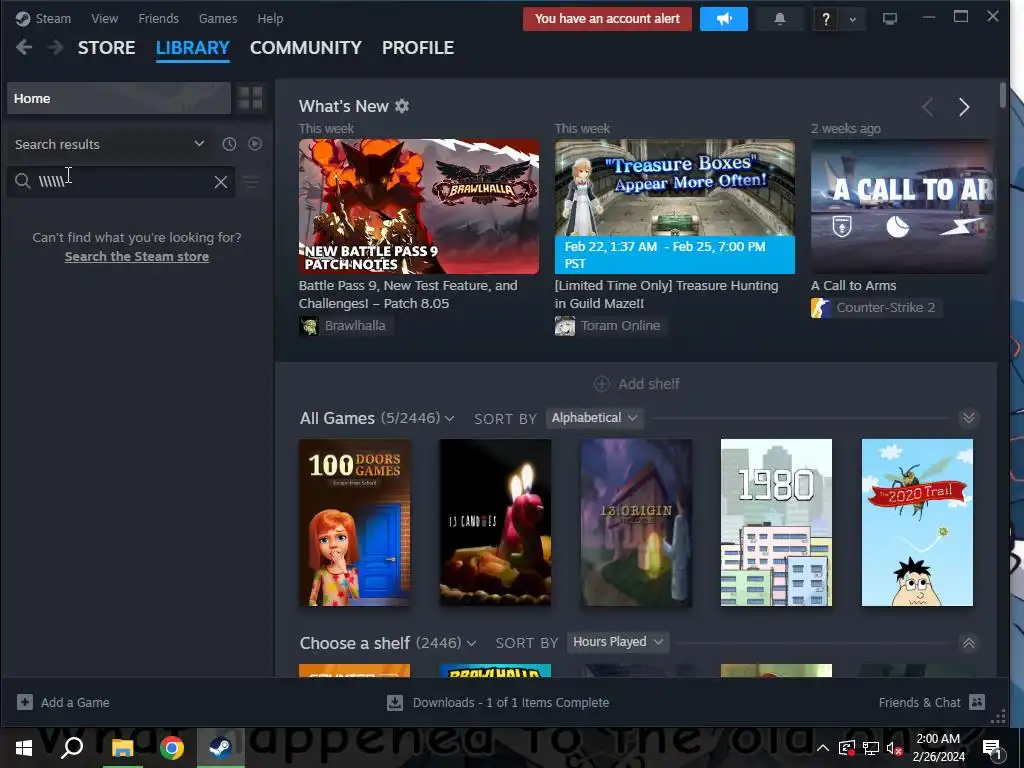Click the library vertical scrollbar

pyautogui.click(x=1002, y=95)
